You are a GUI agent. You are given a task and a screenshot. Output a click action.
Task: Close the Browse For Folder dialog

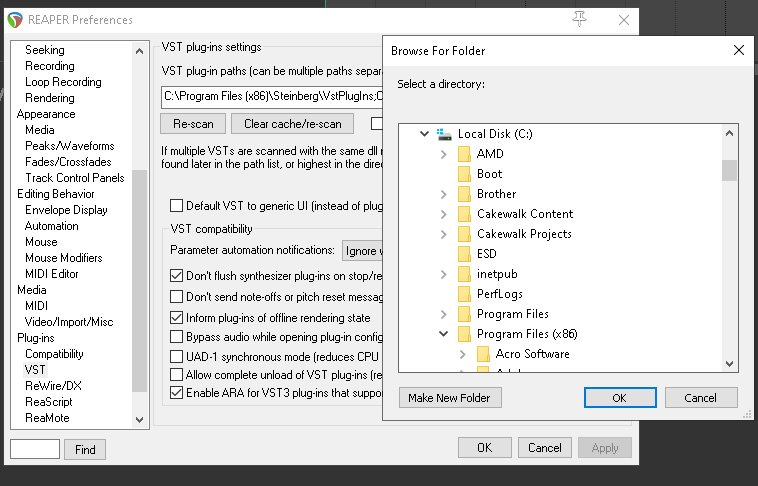(x=739, y=50)
